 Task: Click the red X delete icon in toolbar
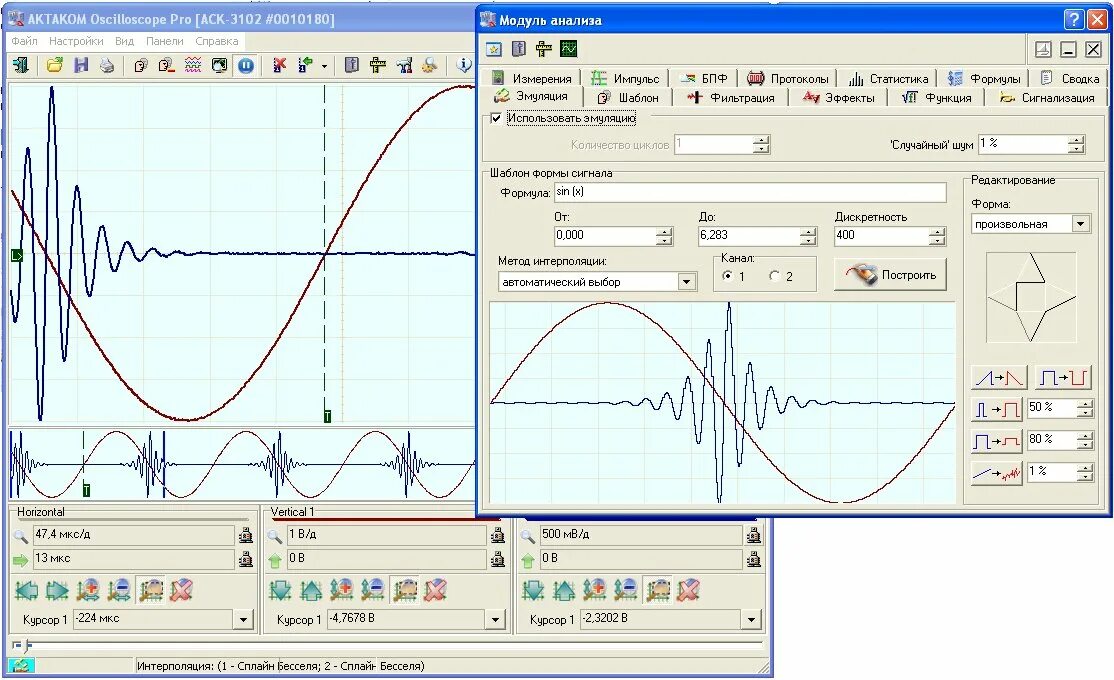point(279,65)
